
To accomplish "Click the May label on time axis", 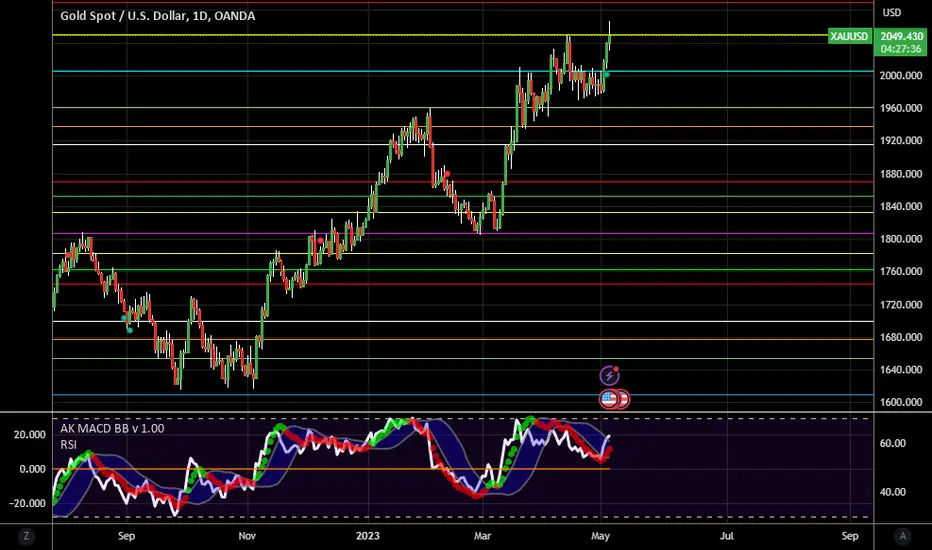I will 600,536.
